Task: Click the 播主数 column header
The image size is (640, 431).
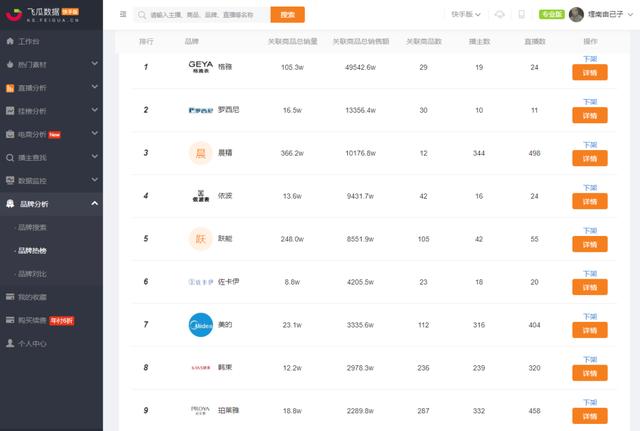Action: 479,41
